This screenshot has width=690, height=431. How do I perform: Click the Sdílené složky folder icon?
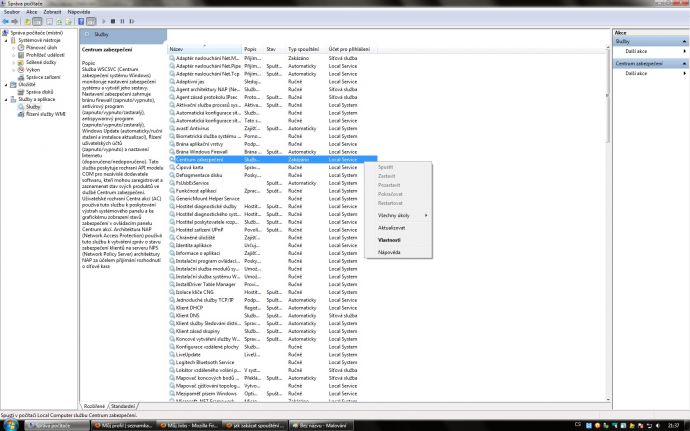click(21, 63)
